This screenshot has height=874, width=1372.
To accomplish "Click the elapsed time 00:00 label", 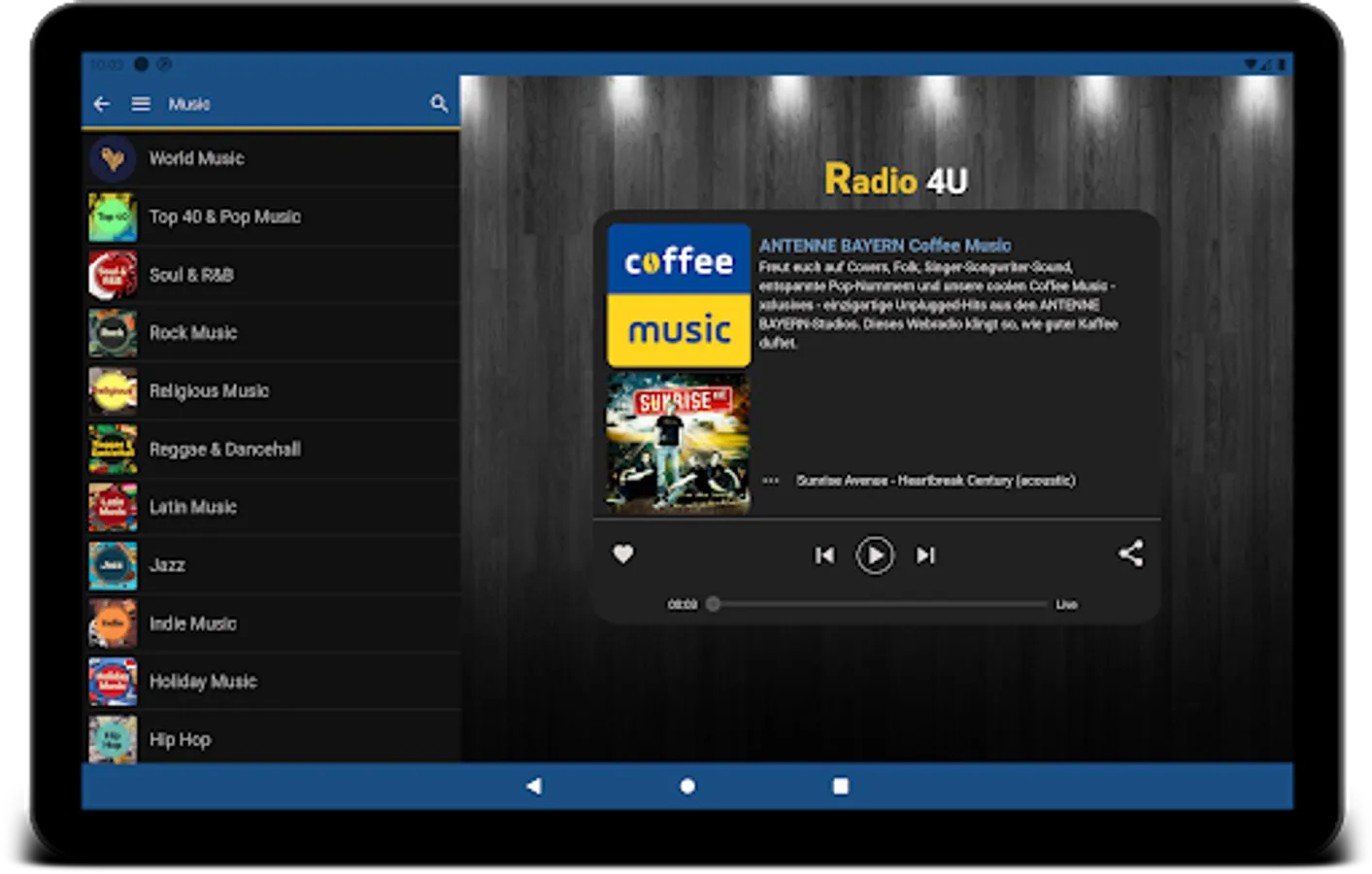I will click(683, 604).
